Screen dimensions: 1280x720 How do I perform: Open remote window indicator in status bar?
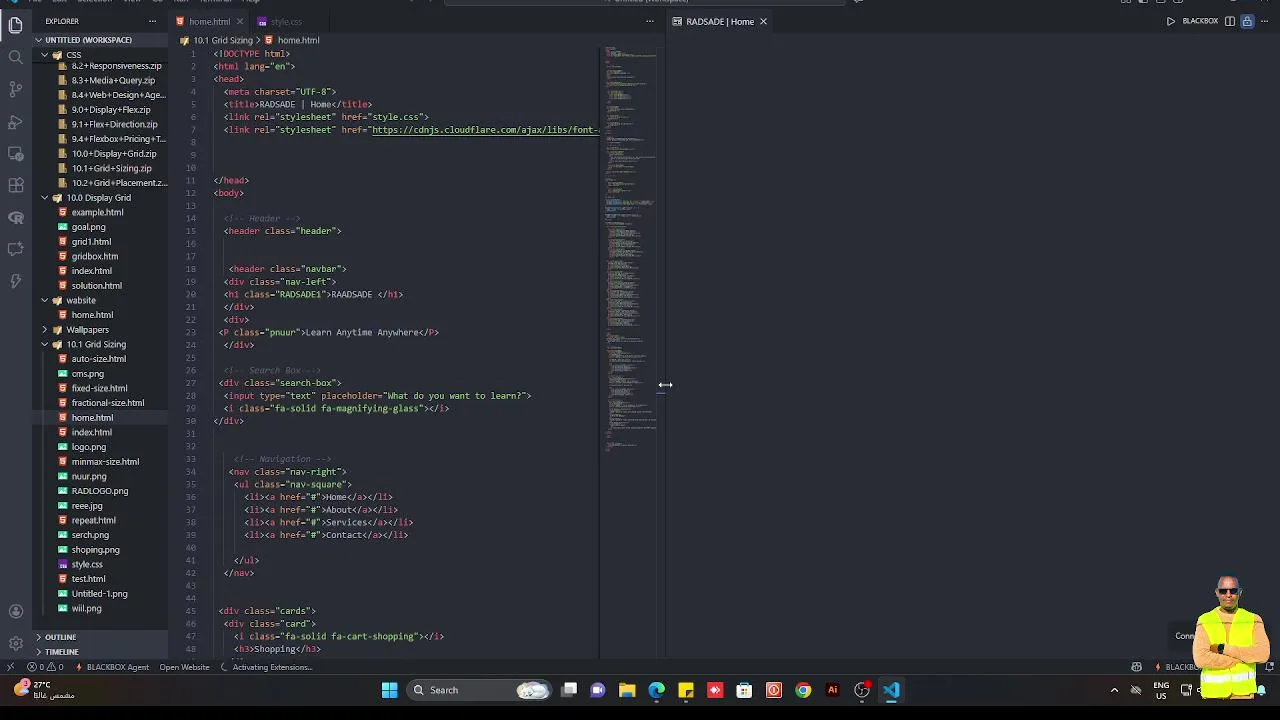tap(10, 667)
